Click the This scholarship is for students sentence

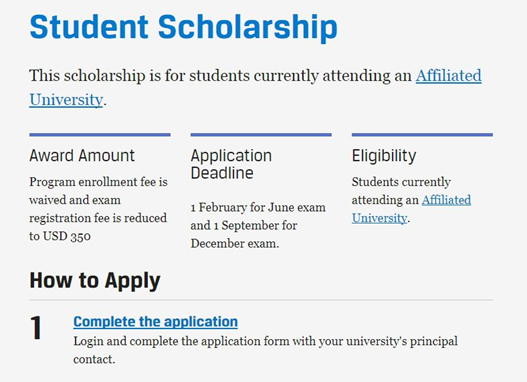pos(220,76)
